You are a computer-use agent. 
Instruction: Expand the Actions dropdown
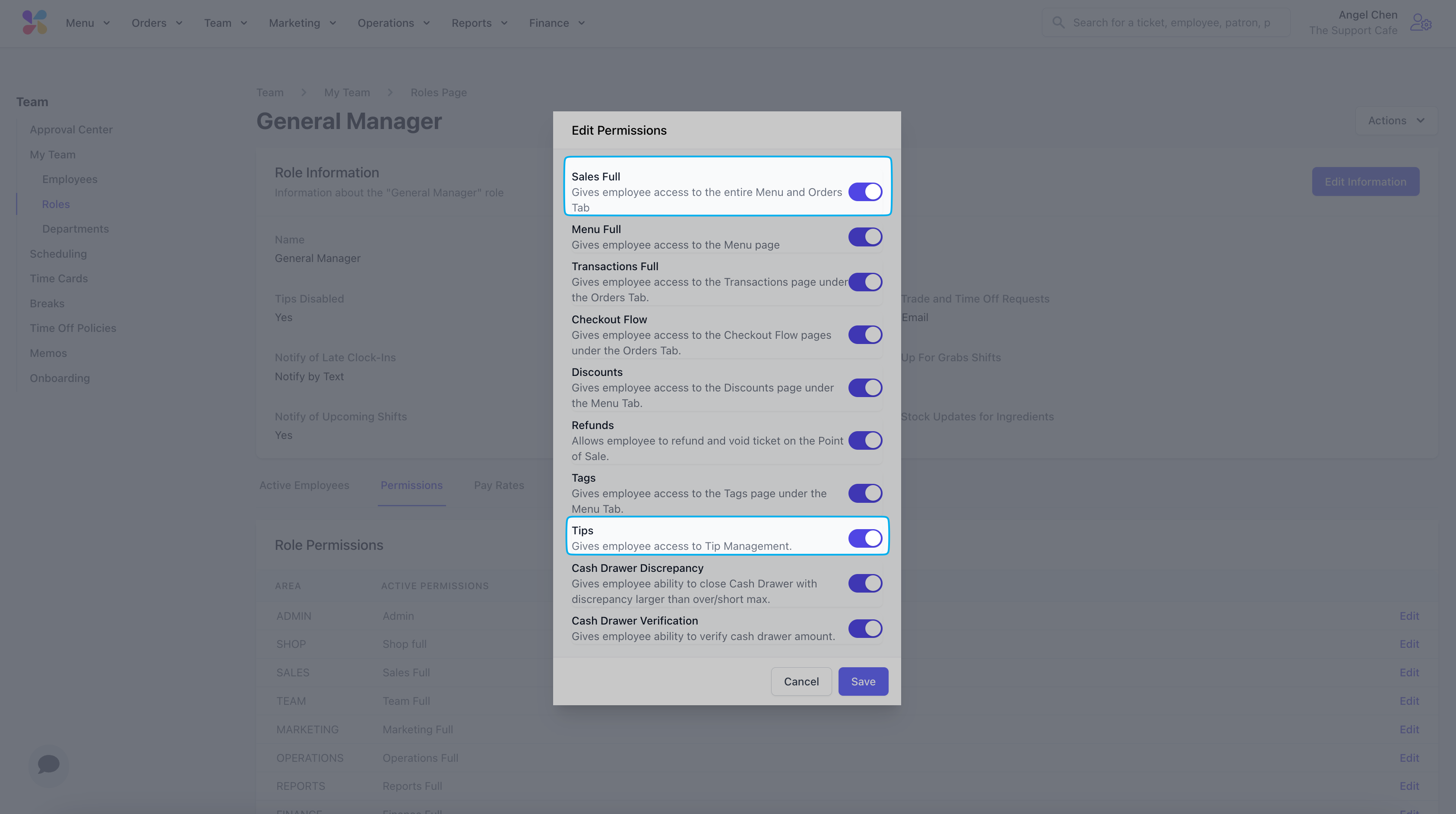point(1396,120)
